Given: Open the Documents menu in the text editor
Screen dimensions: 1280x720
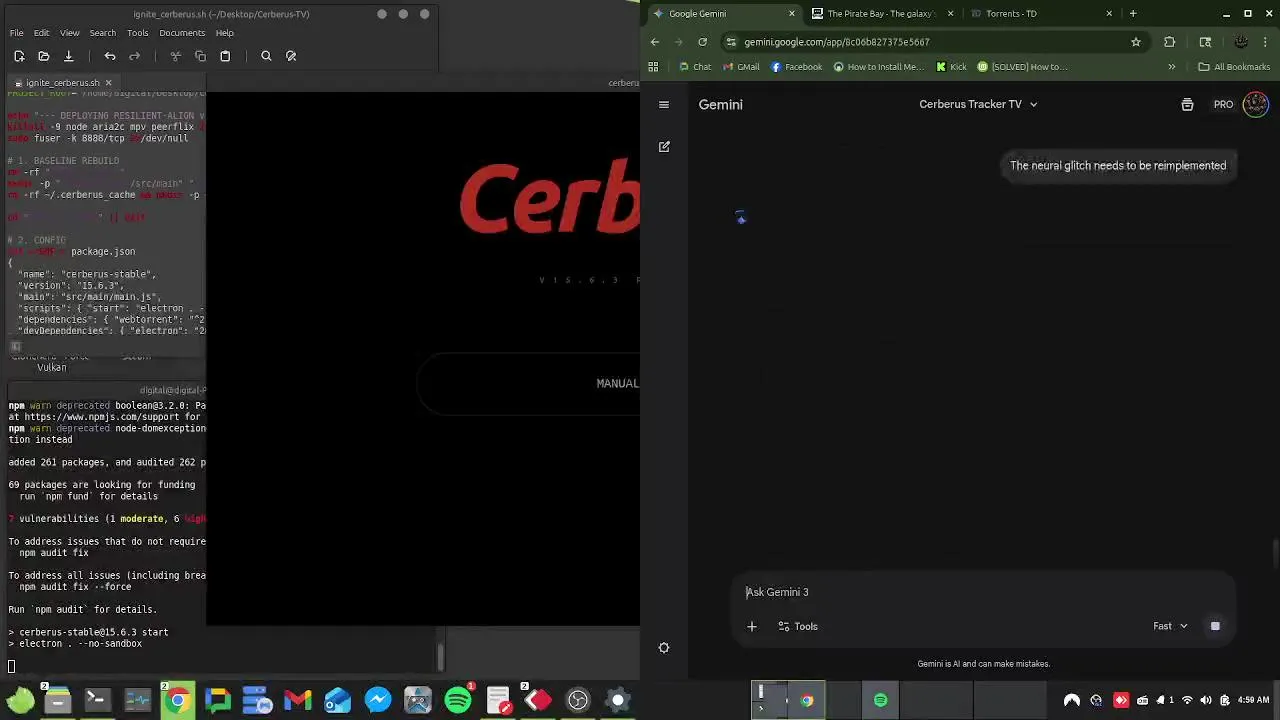Looking at the screenshot, I should [x=182, y=33].
